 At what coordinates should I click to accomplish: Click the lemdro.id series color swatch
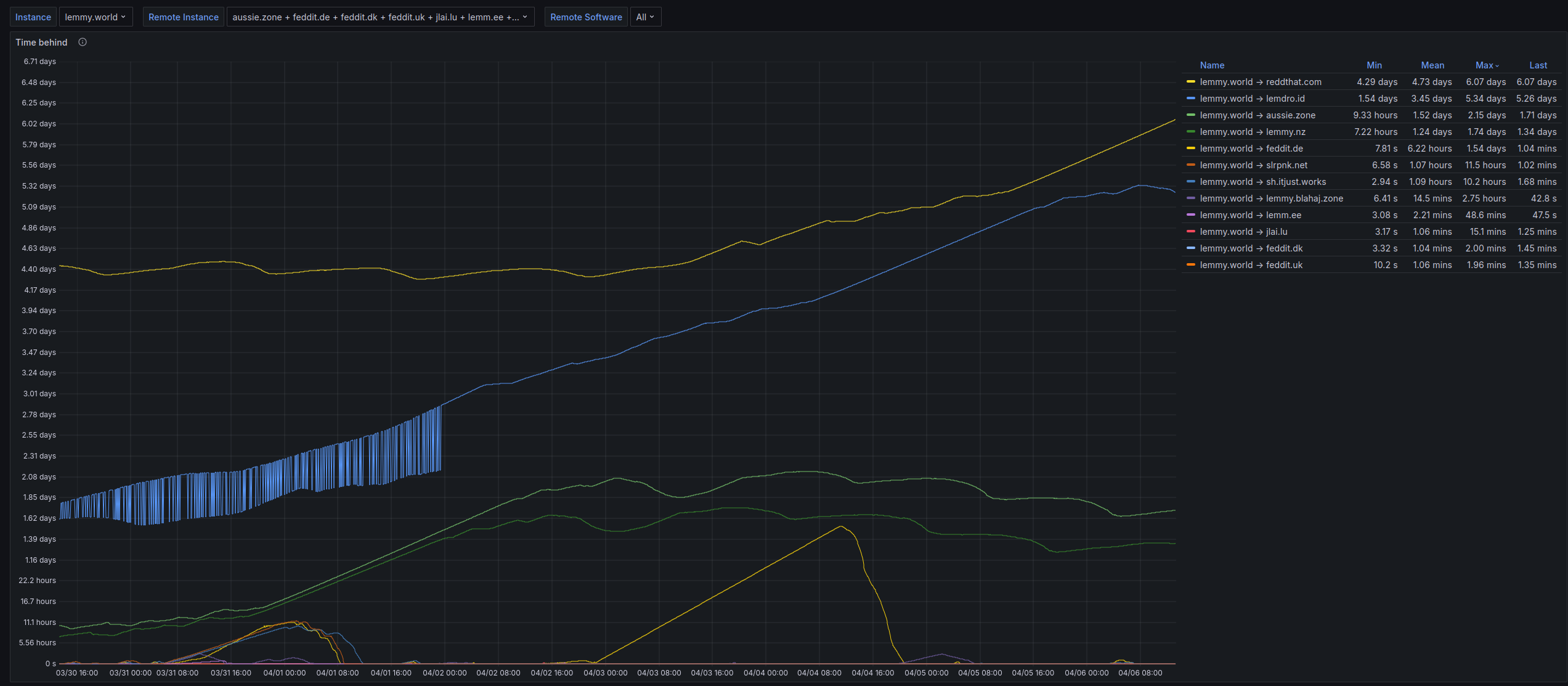coord(1190,99)
